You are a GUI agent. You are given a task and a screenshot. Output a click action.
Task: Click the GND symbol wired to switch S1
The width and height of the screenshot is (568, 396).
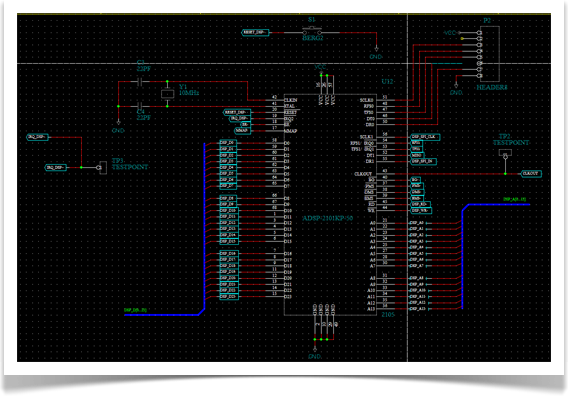point(376,48)
